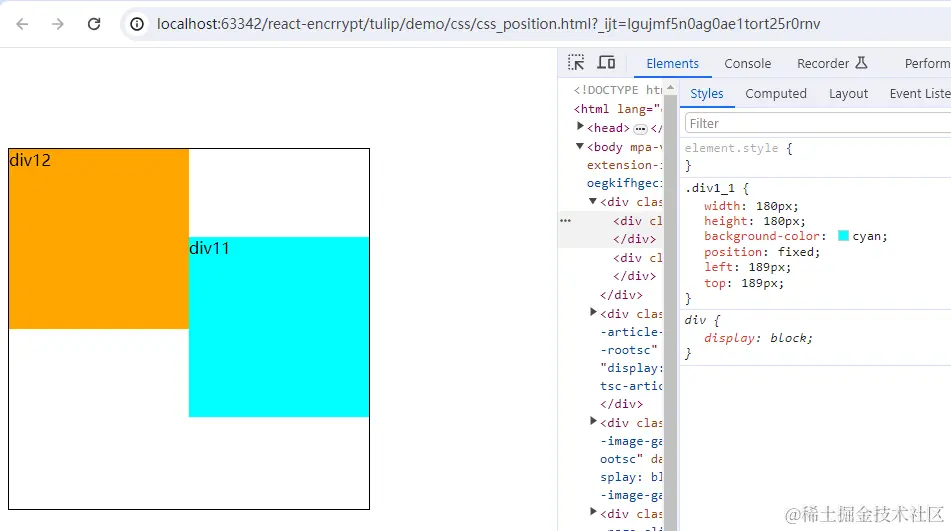Click the display: block declaration
The width and height of the screenshot is (951, 531).
[758, 338]
